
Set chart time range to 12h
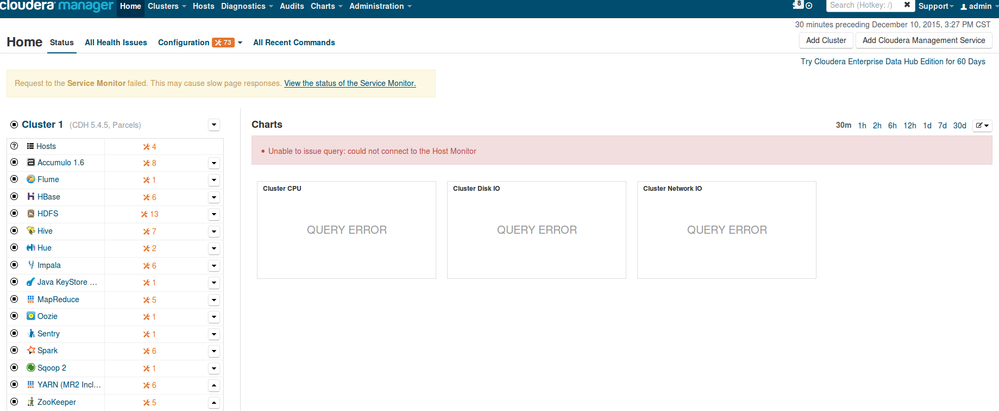[910, 126]
